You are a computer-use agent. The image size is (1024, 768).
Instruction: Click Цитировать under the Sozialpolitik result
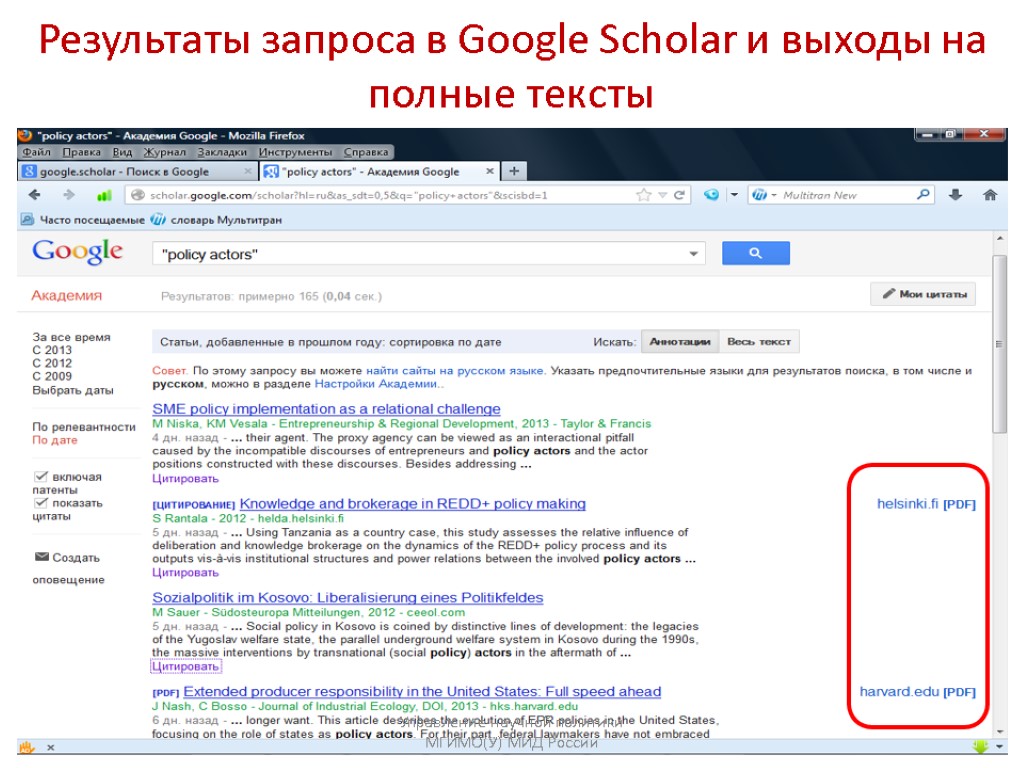pos(185,667)
